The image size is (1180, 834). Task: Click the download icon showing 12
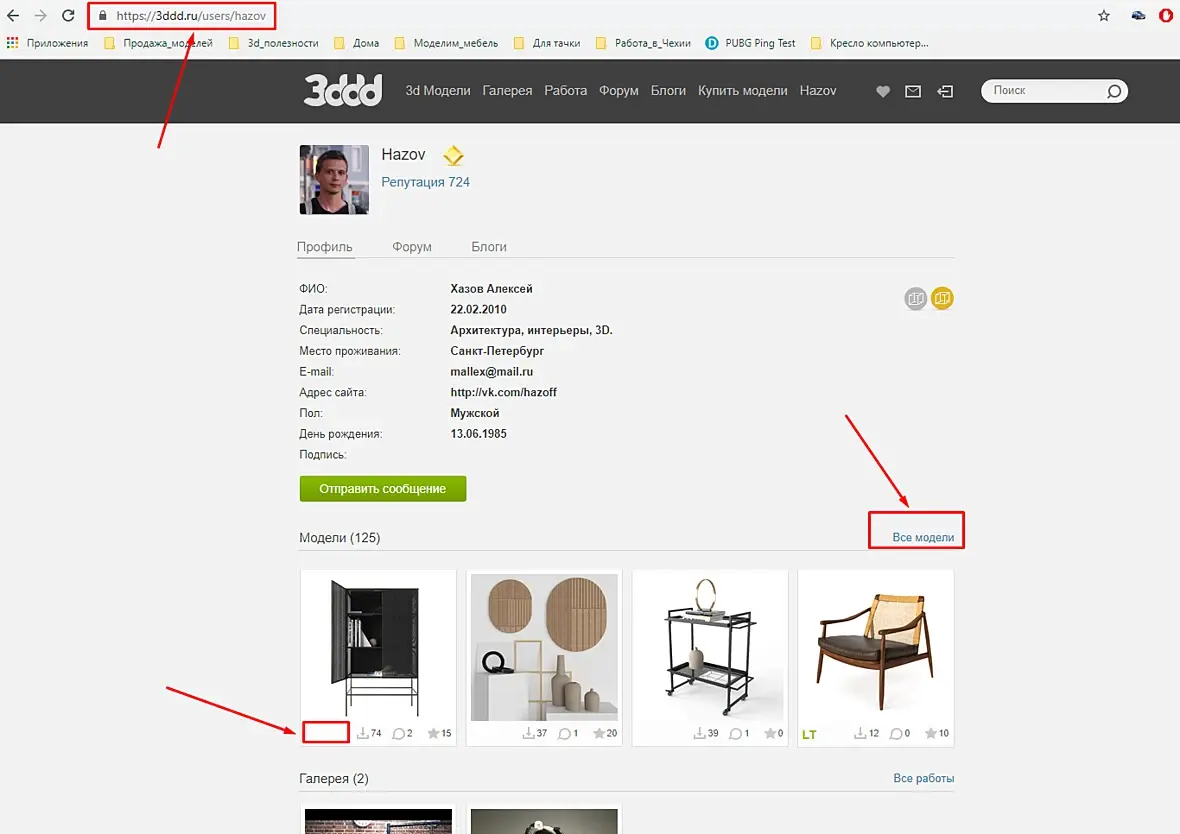(860, 732)
